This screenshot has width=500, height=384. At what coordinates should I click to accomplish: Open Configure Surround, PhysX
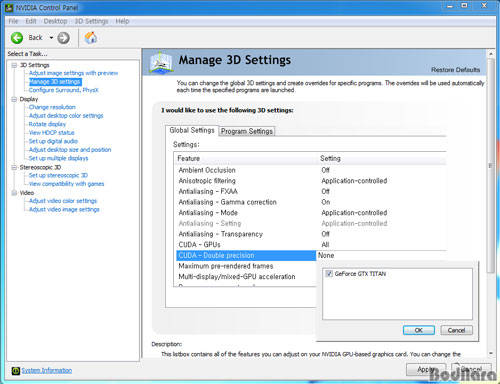[x=63, y=90]
